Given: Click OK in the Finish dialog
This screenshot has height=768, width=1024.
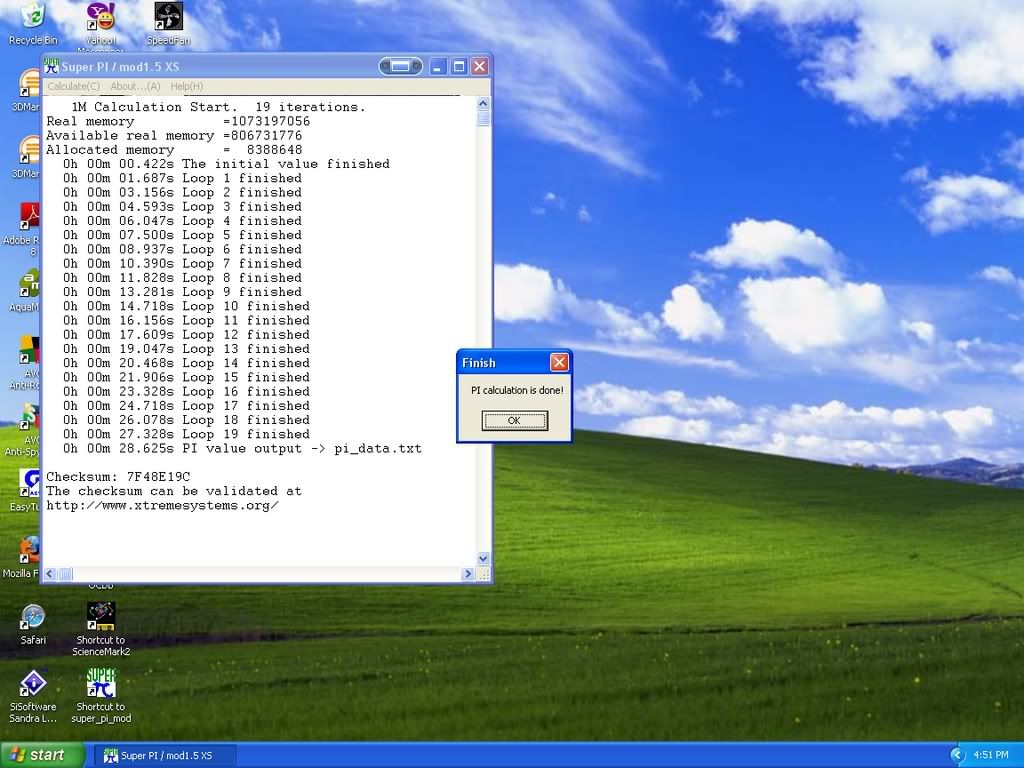Looking at the screenshot, I should pos(515,421).
